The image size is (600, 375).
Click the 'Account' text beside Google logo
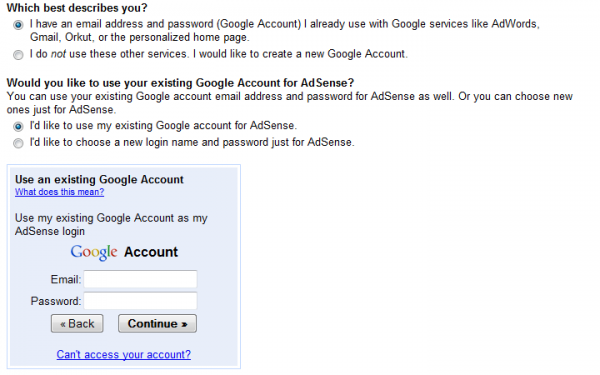pyautogui.click(x=151, y=252)
